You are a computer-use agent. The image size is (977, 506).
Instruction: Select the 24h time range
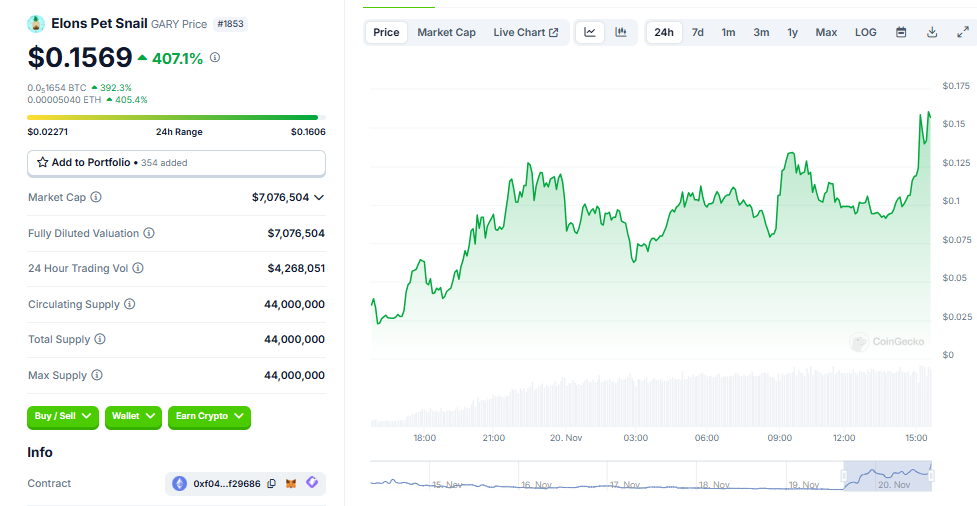664,32
